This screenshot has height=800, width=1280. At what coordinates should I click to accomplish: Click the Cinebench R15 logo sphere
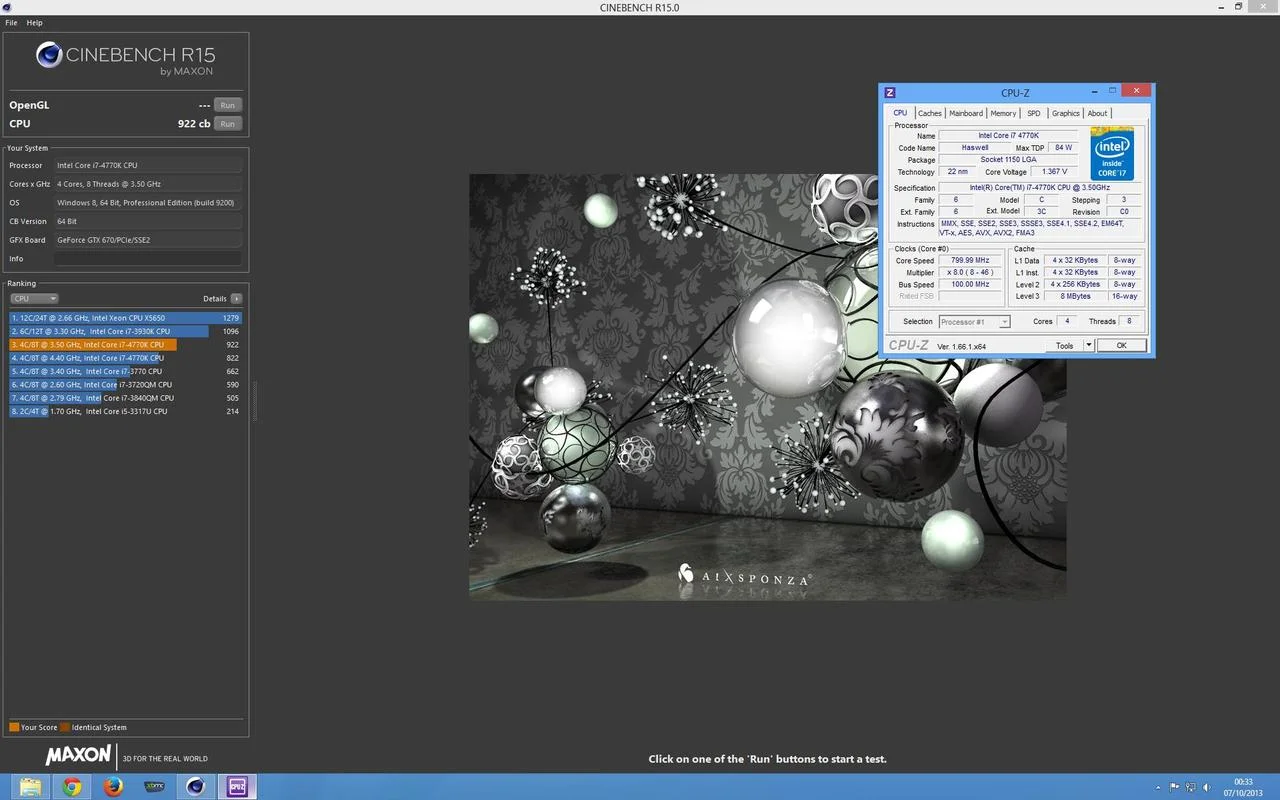click(49, 55)
